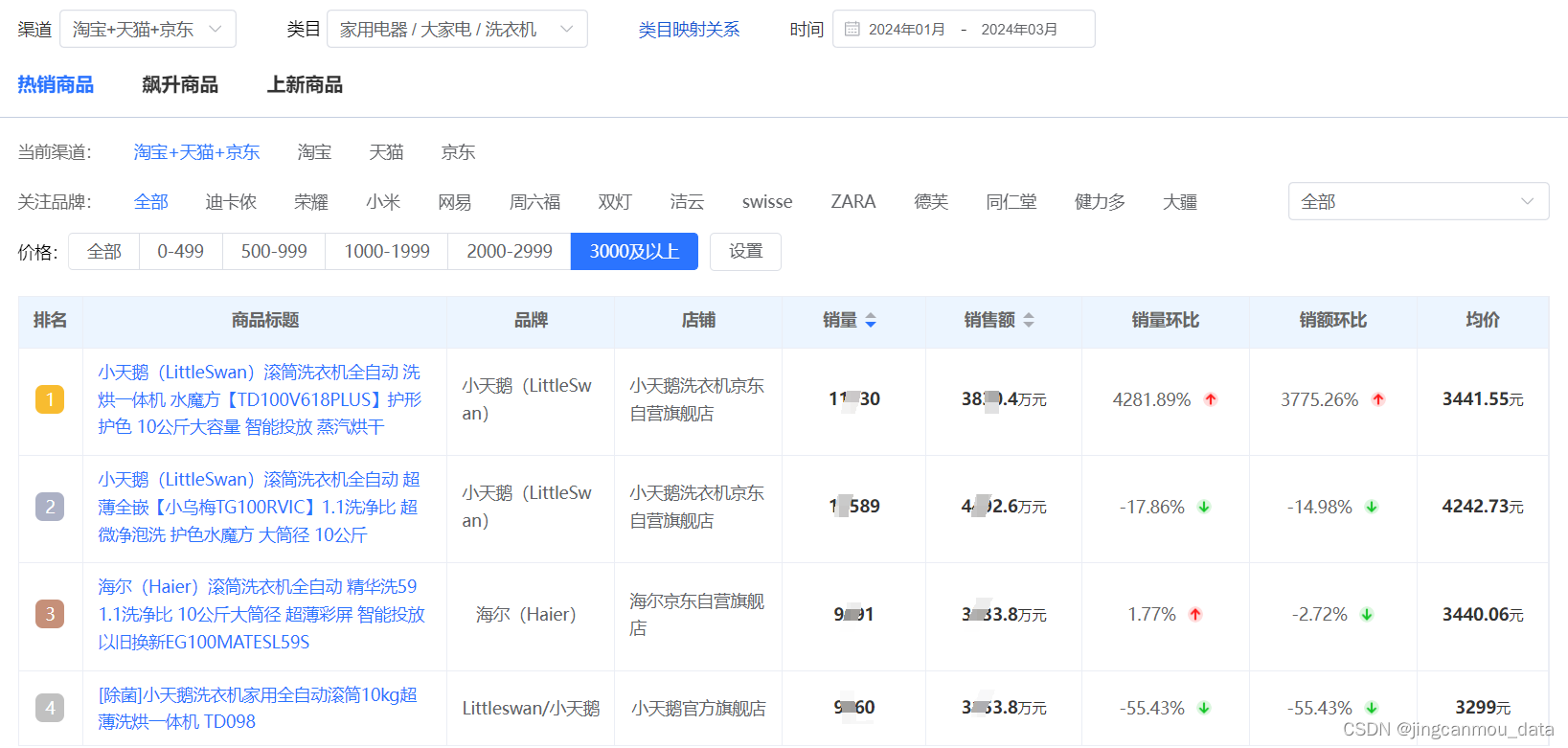Viewport: 1568px width, 748px height.
Task: Choose price range 1000-1999
Action: [387, 252]
